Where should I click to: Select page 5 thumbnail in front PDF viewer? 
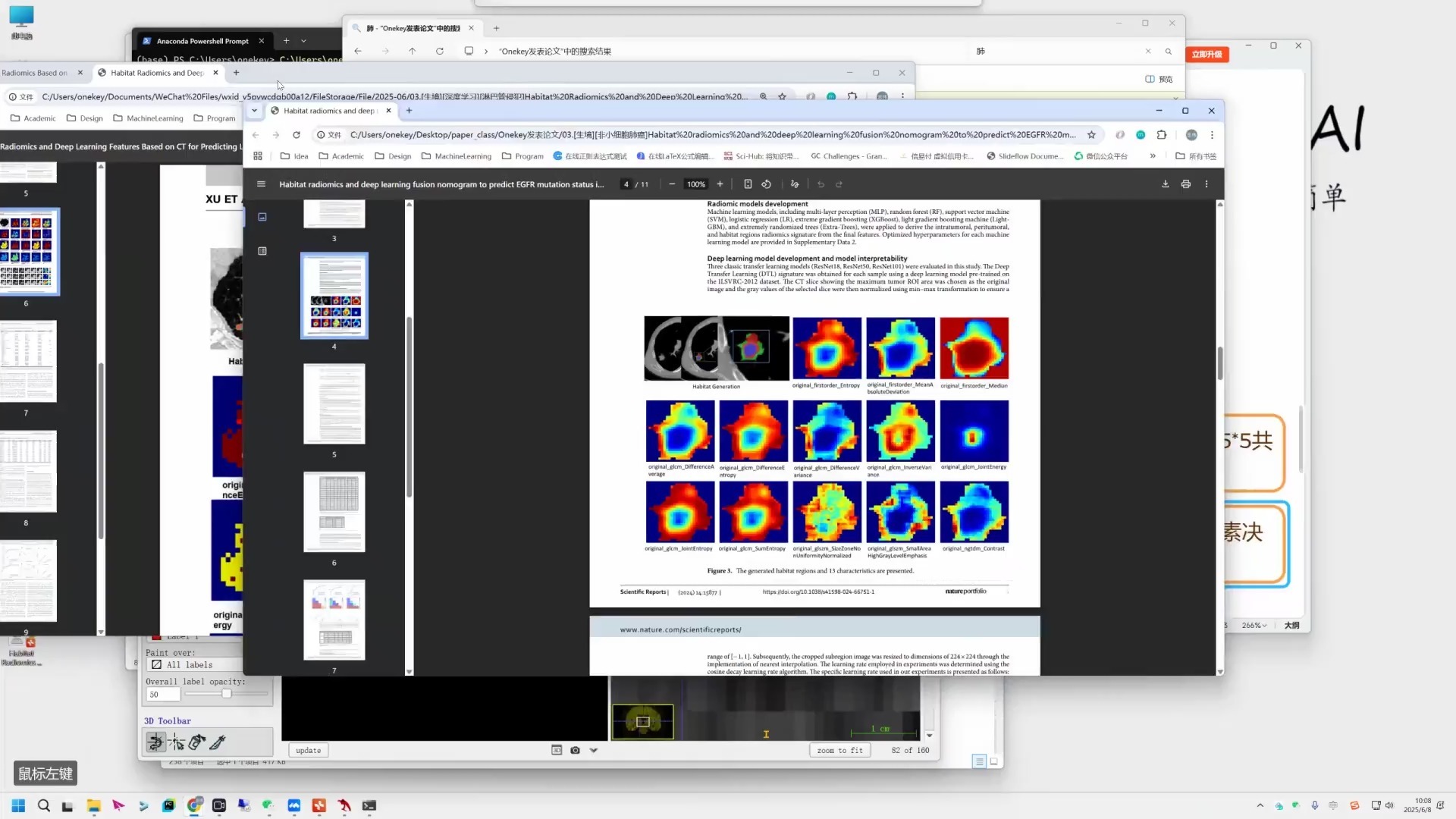pyautogui.click(x=334, y=403)
